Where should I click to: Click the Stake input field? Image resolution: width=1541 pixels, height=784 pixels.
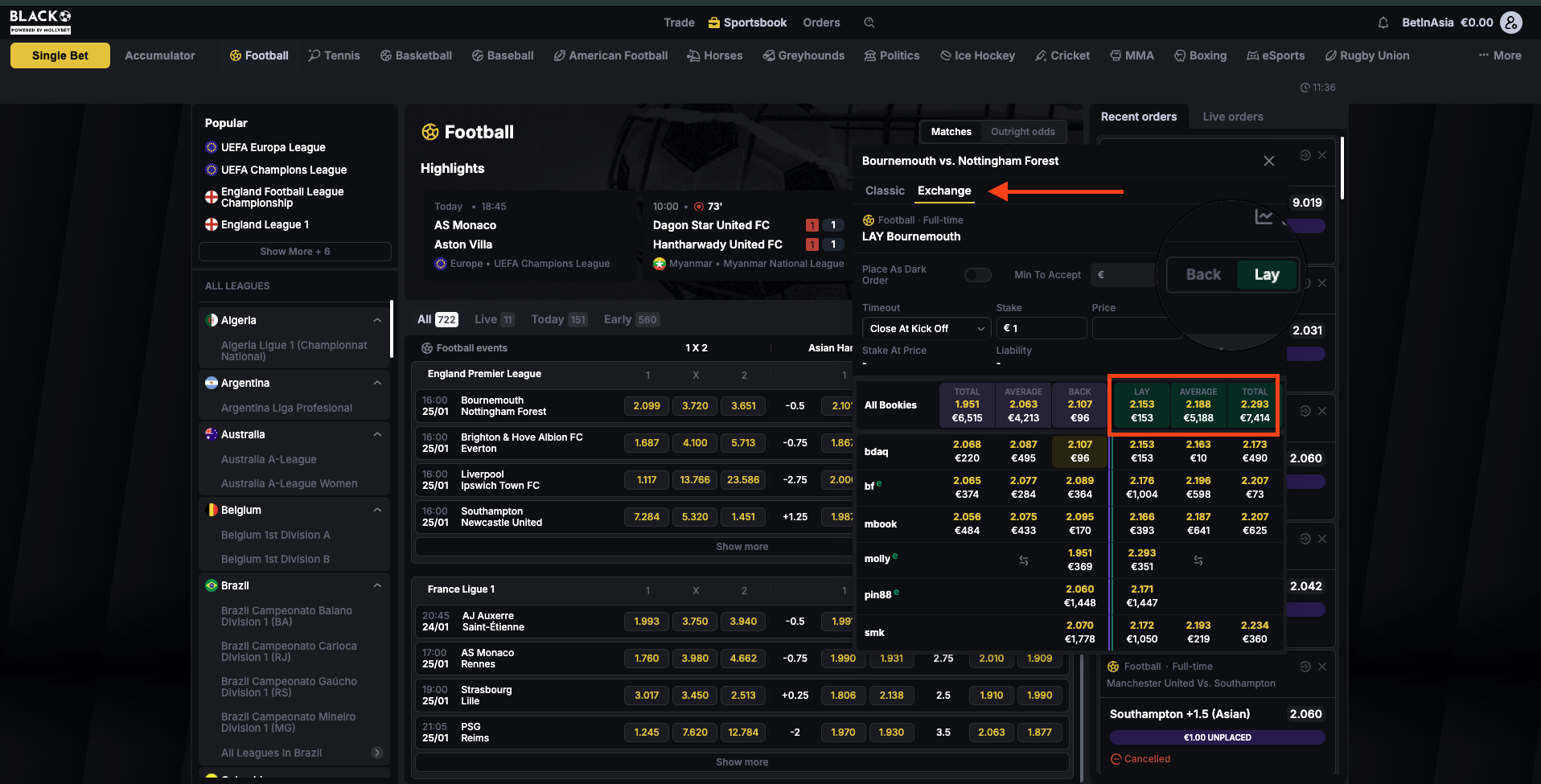tap(1042, 329)
